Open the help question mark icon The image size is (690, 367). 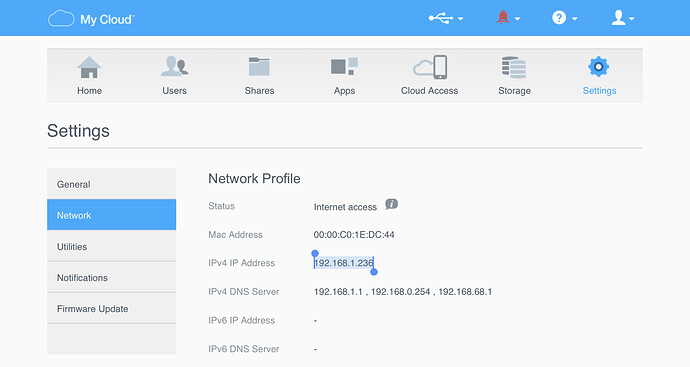click(559, 18)
